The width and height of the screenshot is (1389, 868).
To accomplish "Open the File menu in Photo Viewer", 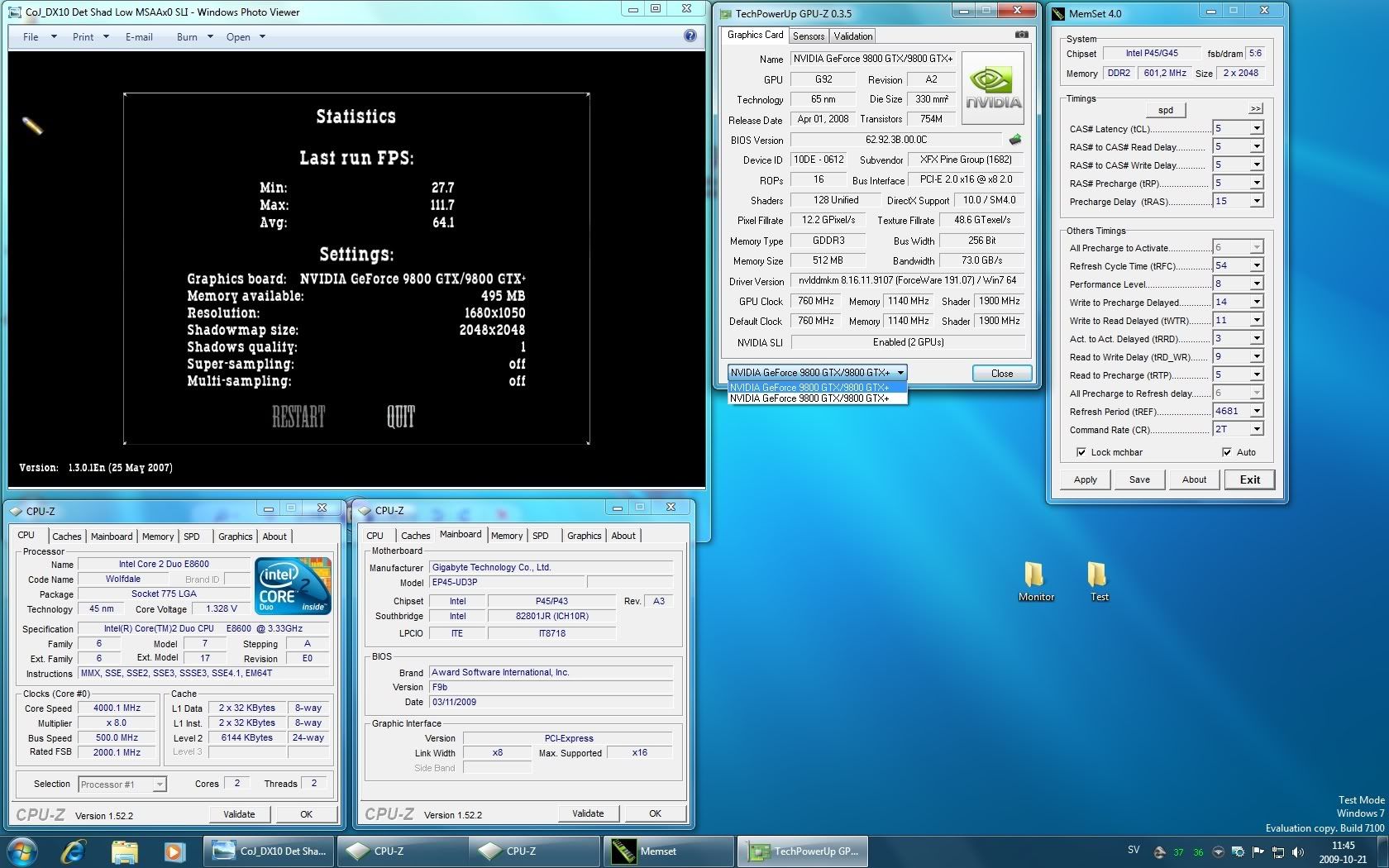I will (x=39, y=36).
